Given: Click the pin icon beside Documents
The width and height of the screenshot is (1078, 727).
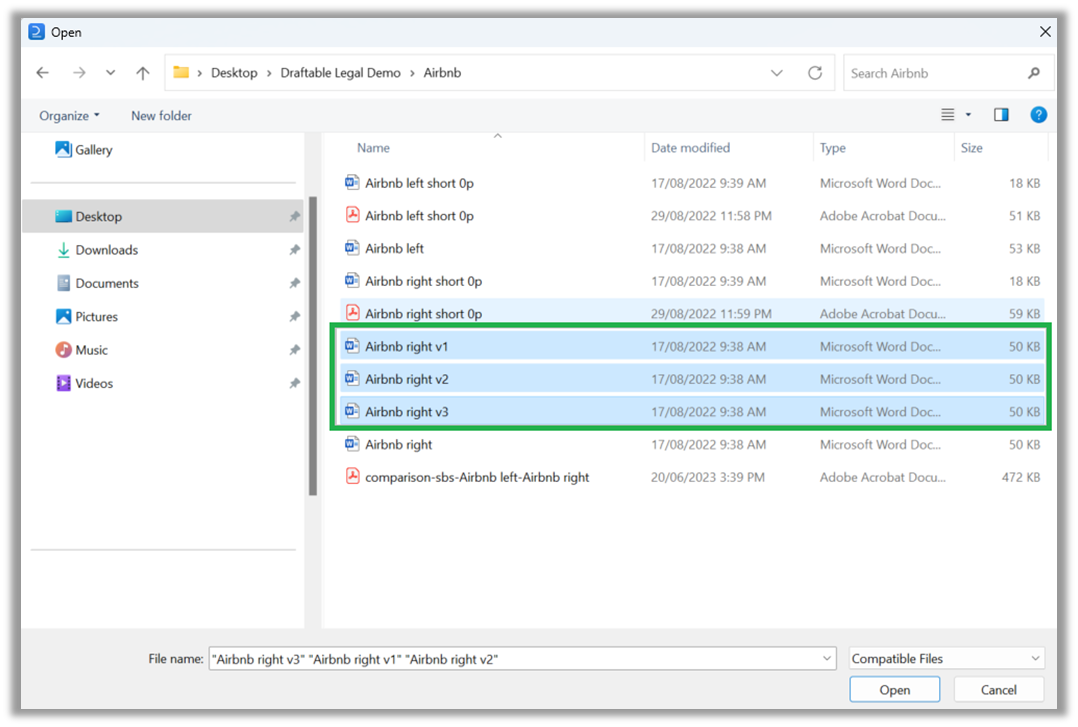Looking at the screenshot, I should [294, 283].
